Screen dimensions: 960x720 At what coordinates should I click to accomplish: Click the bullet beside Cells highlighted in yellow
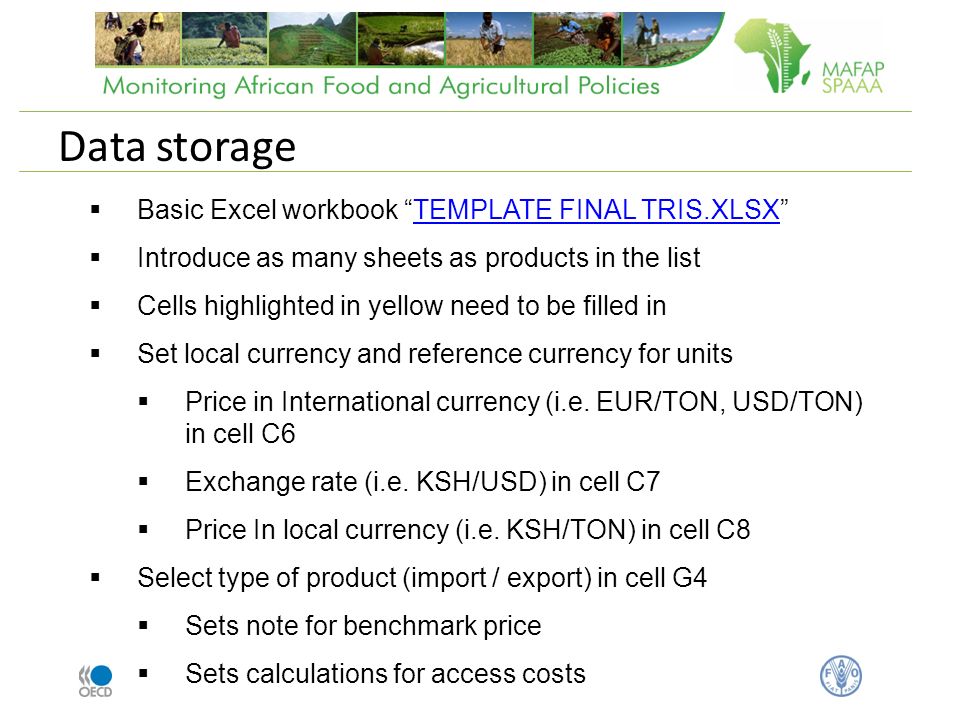95,306
